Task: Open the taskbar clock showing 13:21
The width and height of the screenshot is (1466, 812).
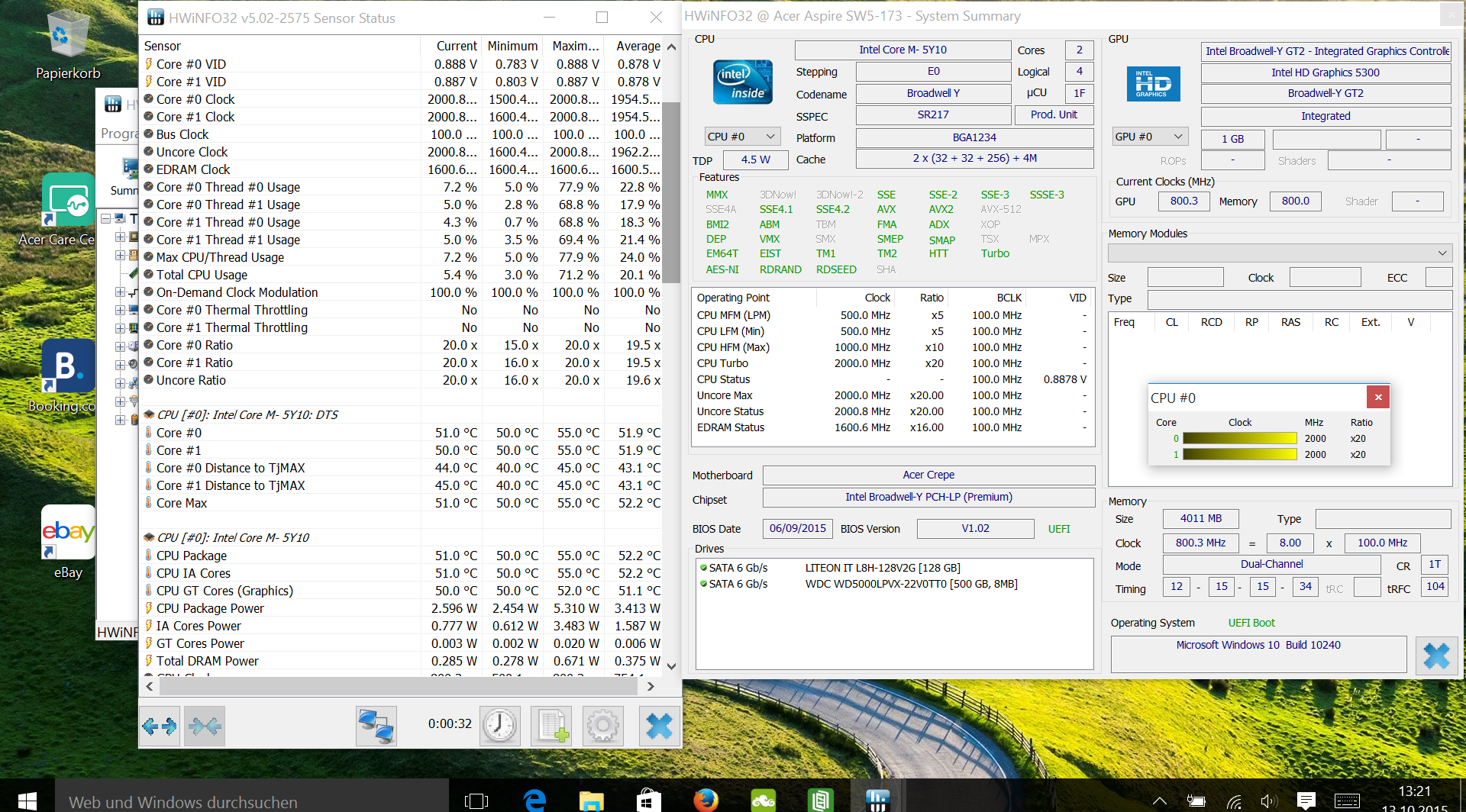Action: 1415,798
